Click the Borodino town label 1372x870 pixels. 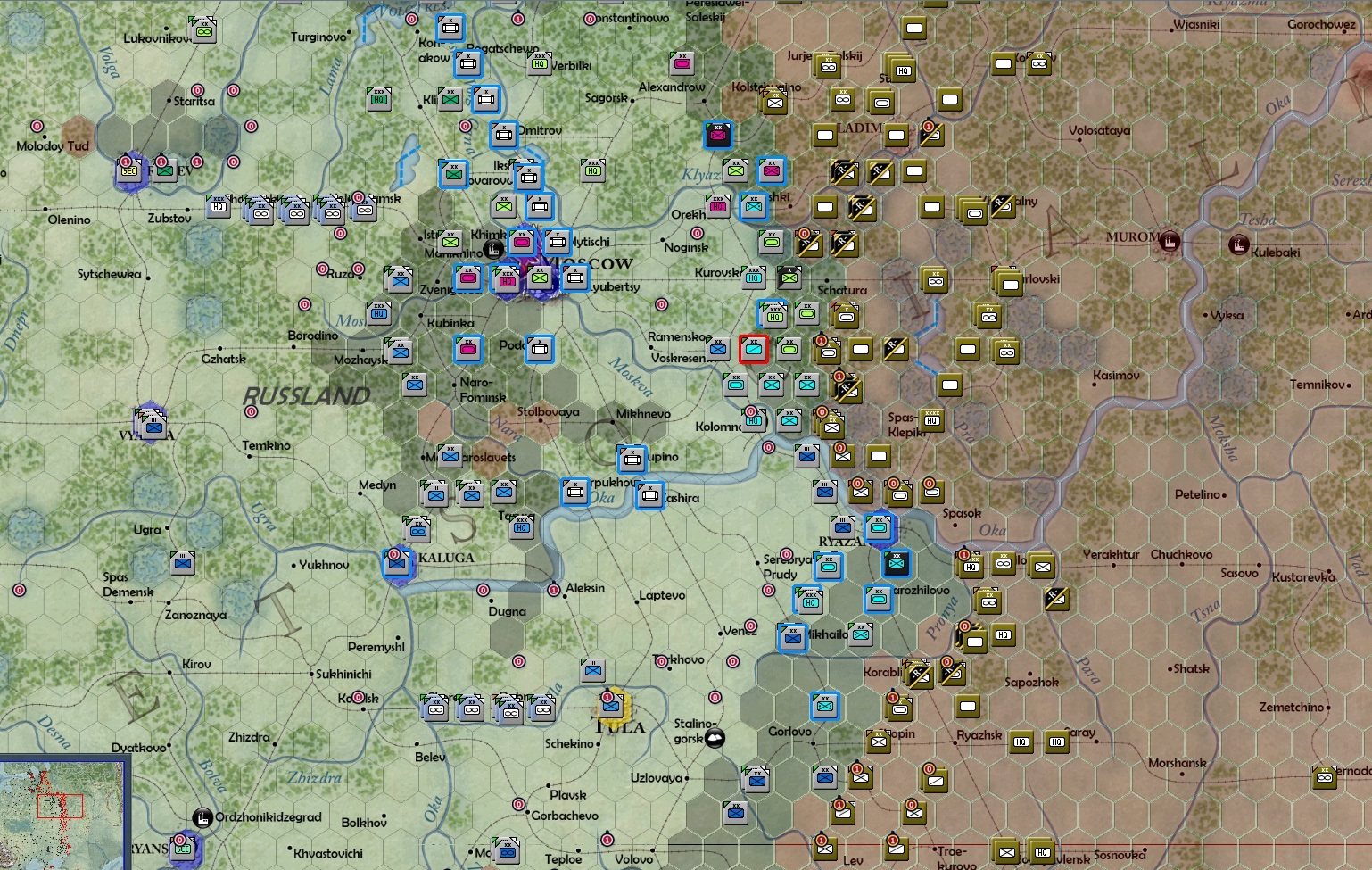tap(313, 336)
